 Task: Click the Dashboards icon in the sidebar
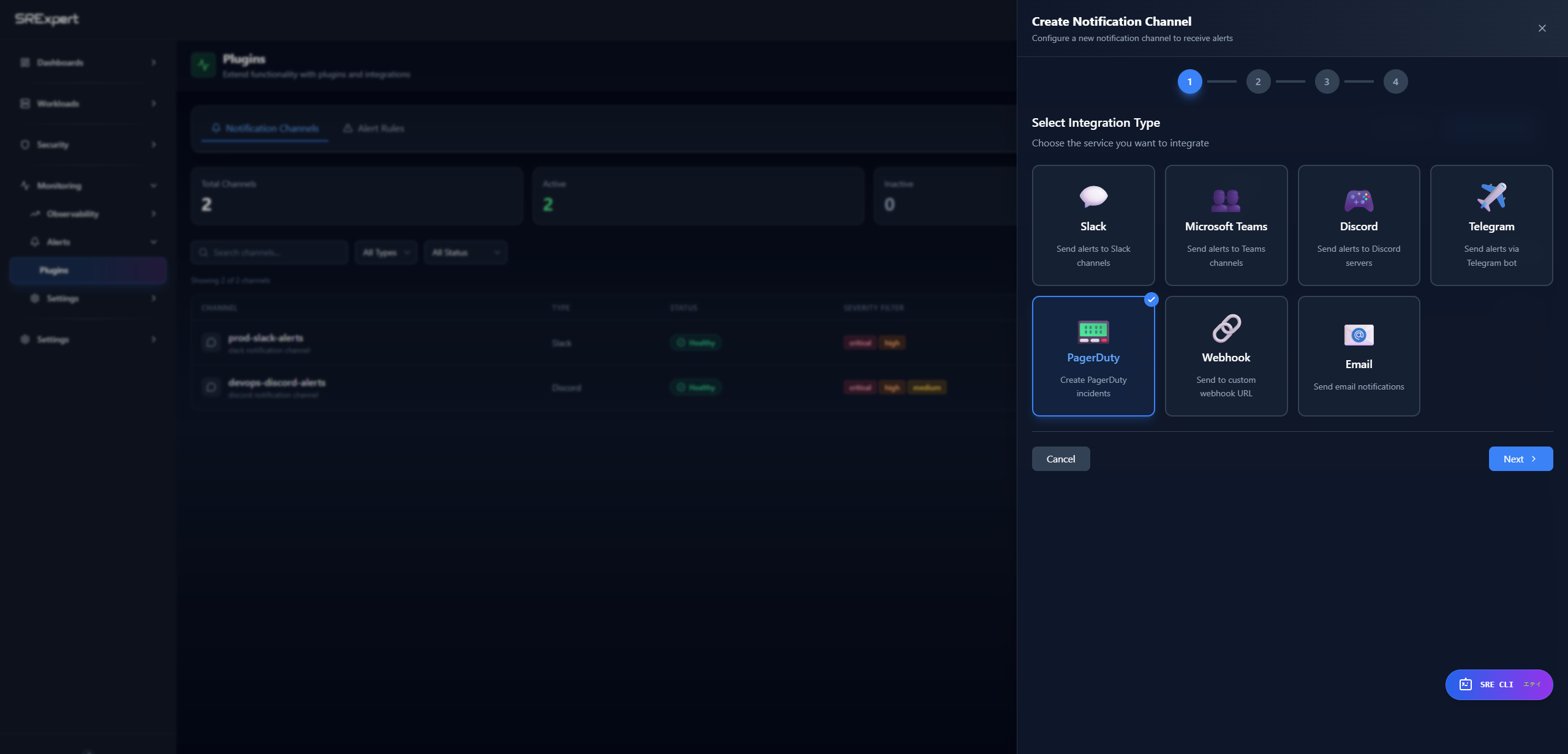click(24, 62)
